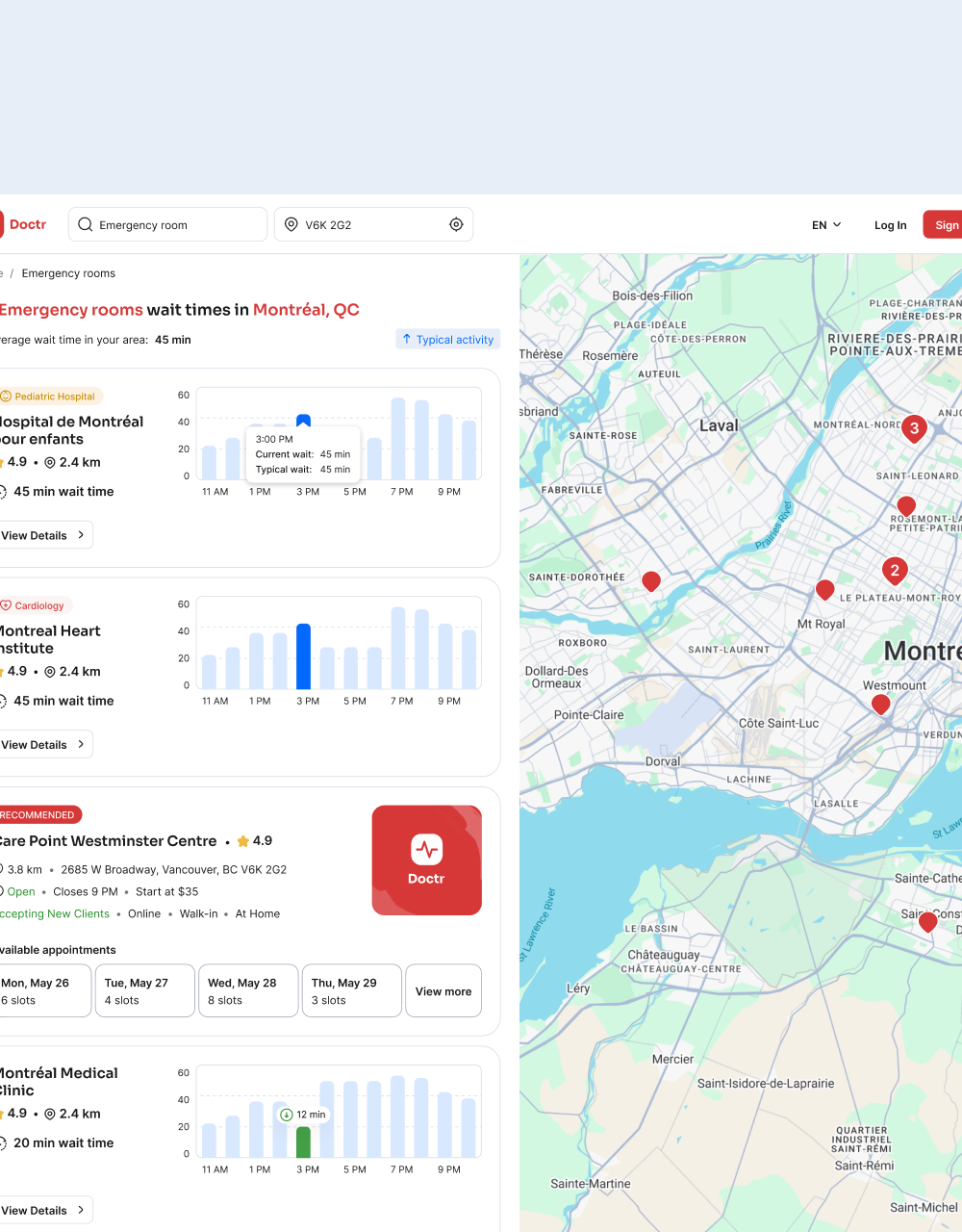Viewport: 962px width, 1232px height.
Task: Click 7 PM bar in pediatric hospital chart
Action: [398, 439]
